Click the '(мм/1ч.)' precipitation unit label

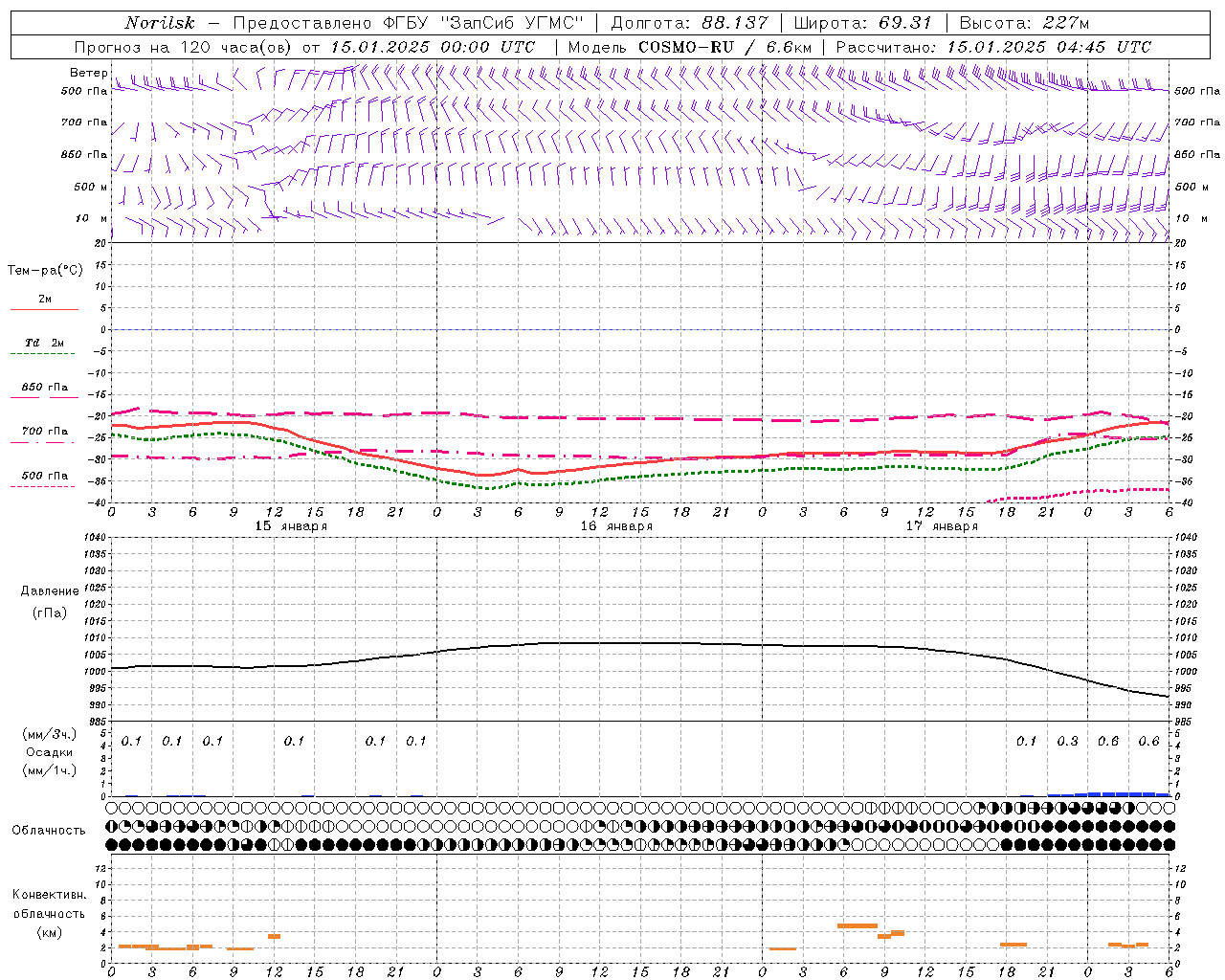(x=49, y=770)
